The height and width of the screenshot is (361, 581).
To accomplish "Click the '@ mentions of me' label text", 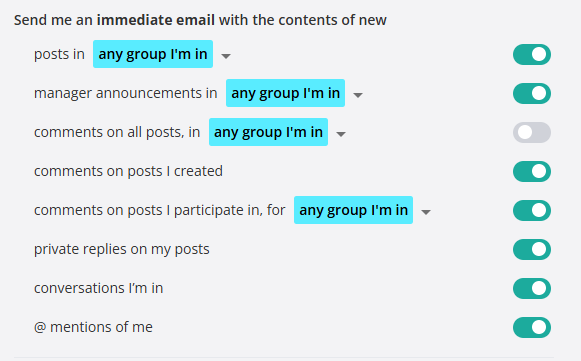I will pyautogui.click(x=93, y=327).
